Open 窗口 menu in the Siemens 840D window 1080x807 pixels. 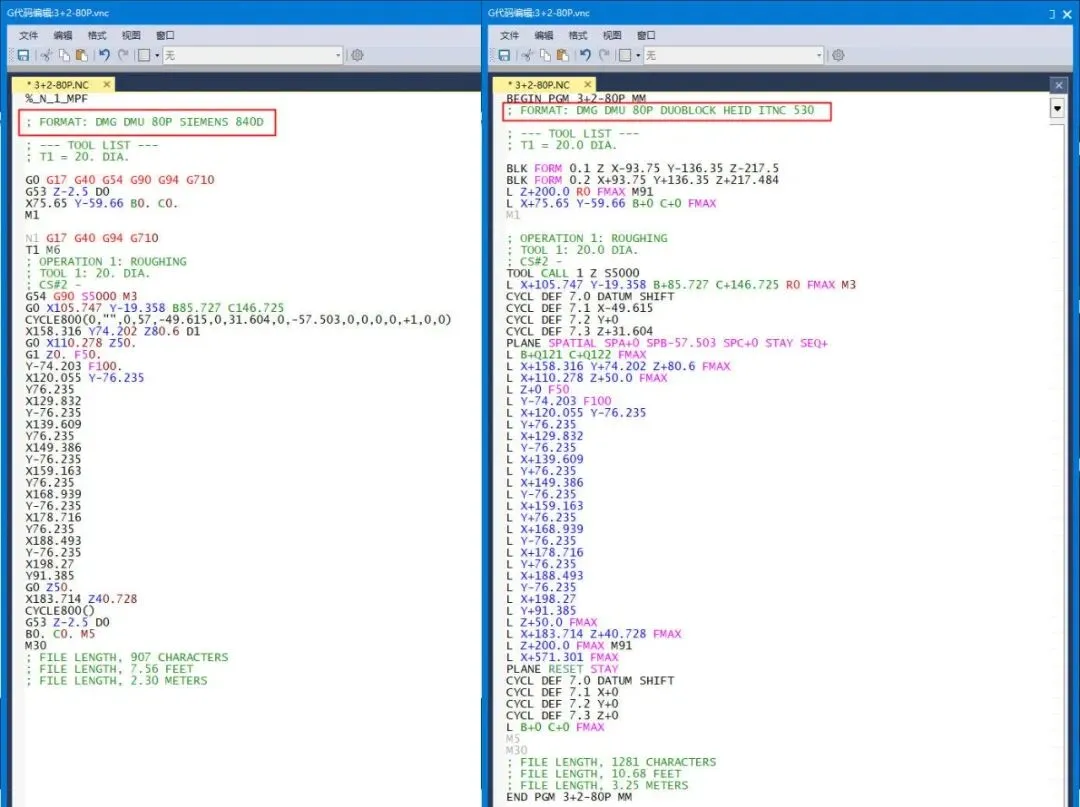pyautogui.click(x=165, y=35)
